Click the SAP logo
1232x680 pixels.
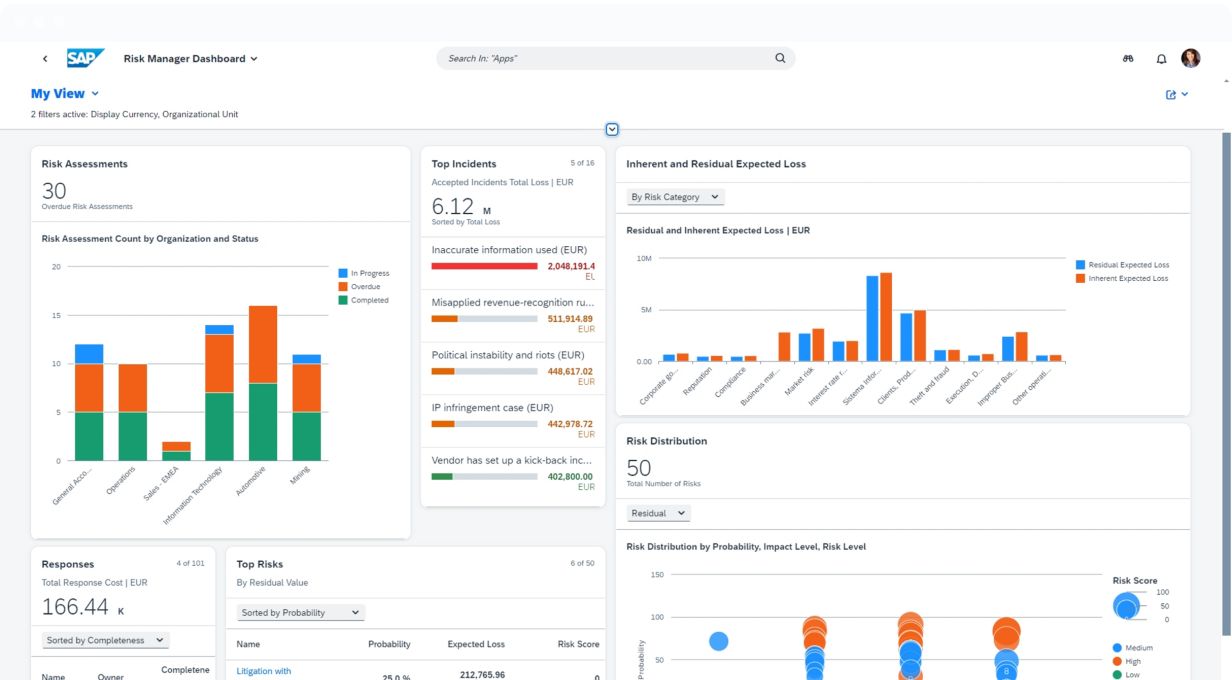coord(85,58)
